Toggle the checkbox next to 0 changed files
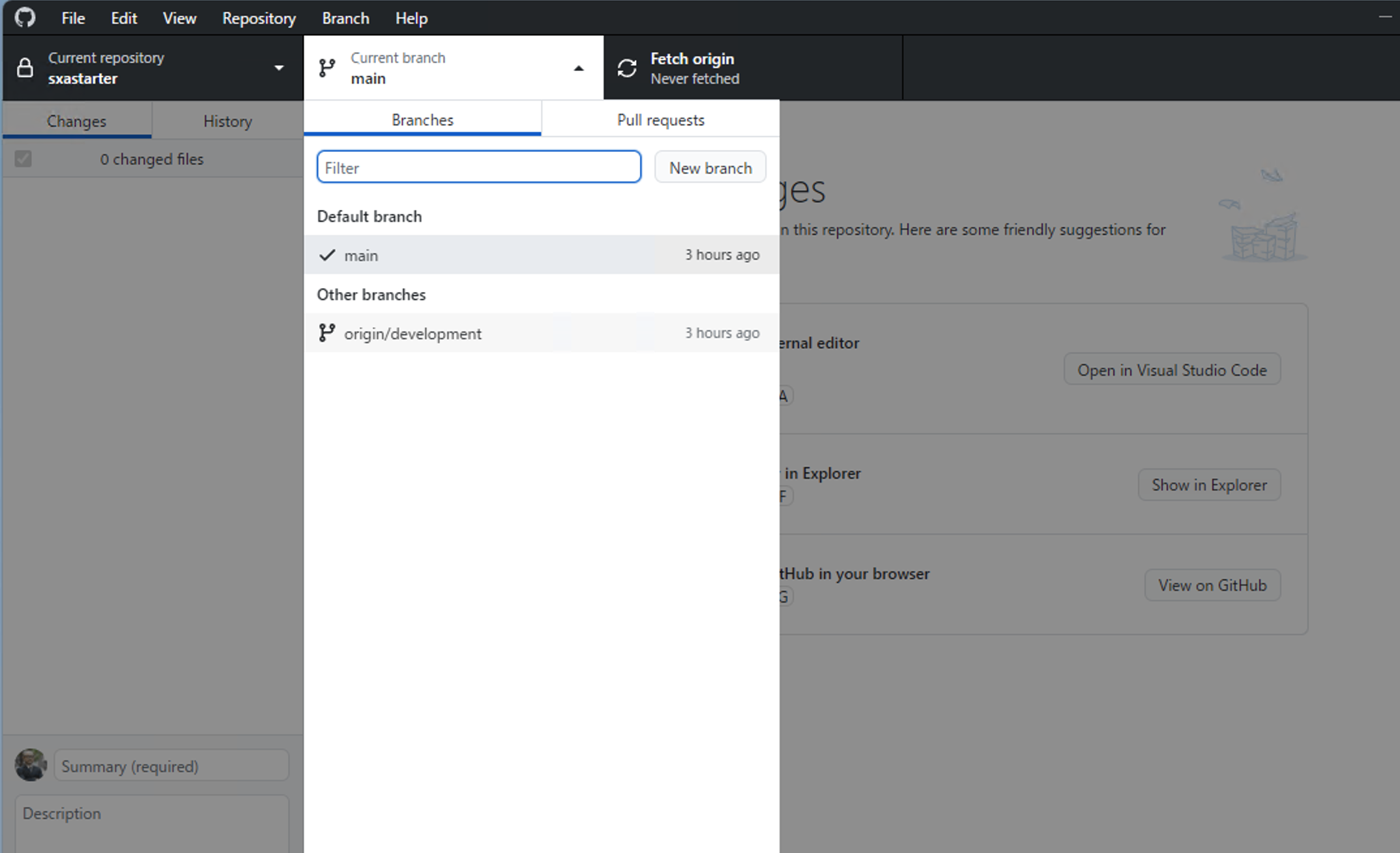 tap(23, 159)
